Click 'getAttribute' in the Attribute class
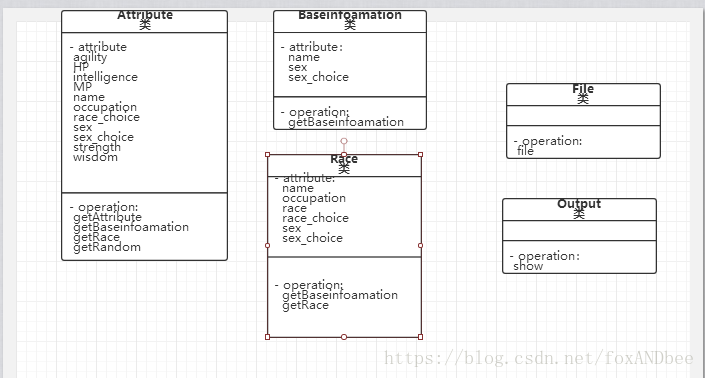705x378 pixels. pos(107,217)
